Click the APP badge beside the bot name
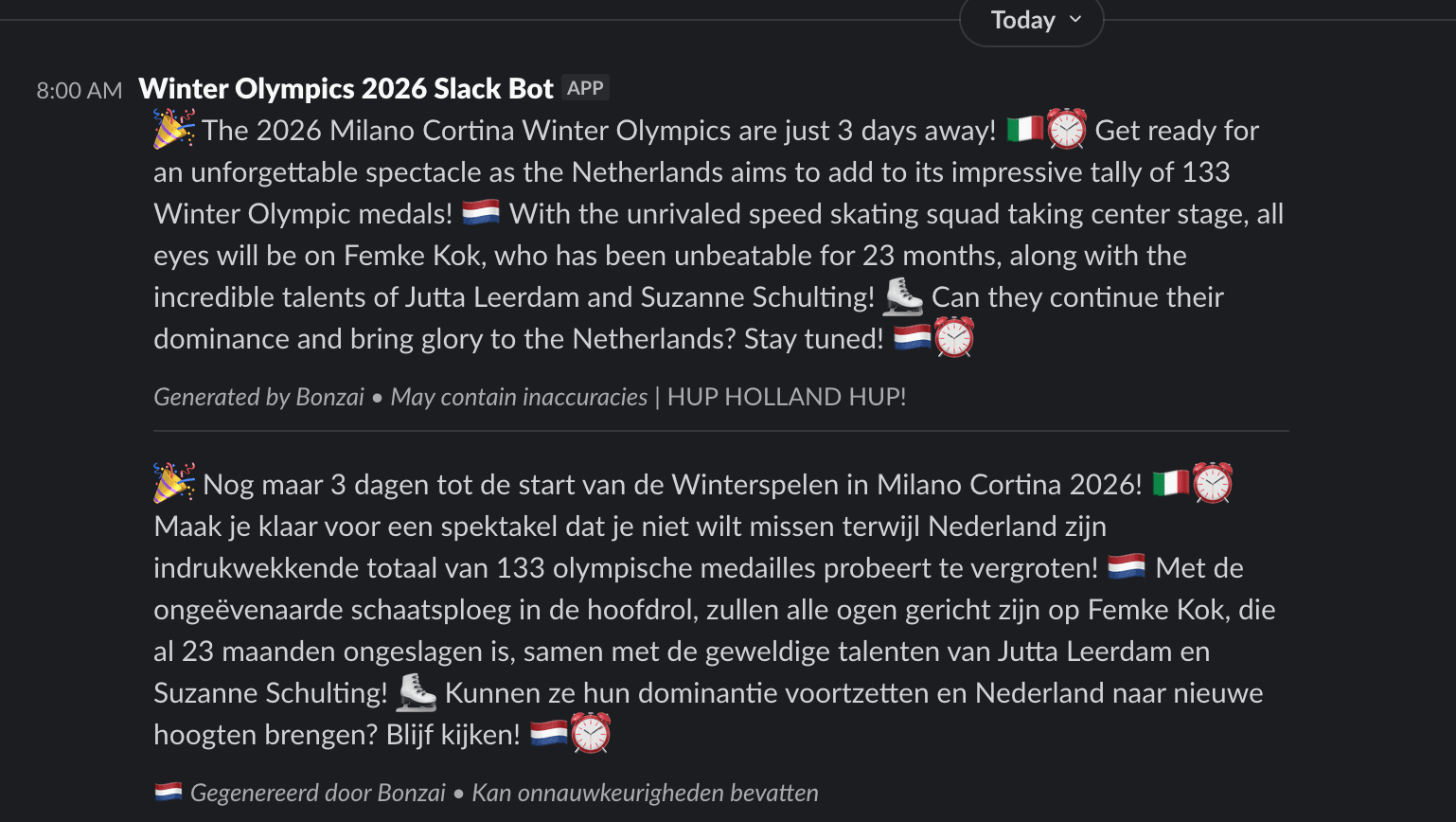Image resolution: width=1456 pixels, height=822 pixels. coord(585,87)
